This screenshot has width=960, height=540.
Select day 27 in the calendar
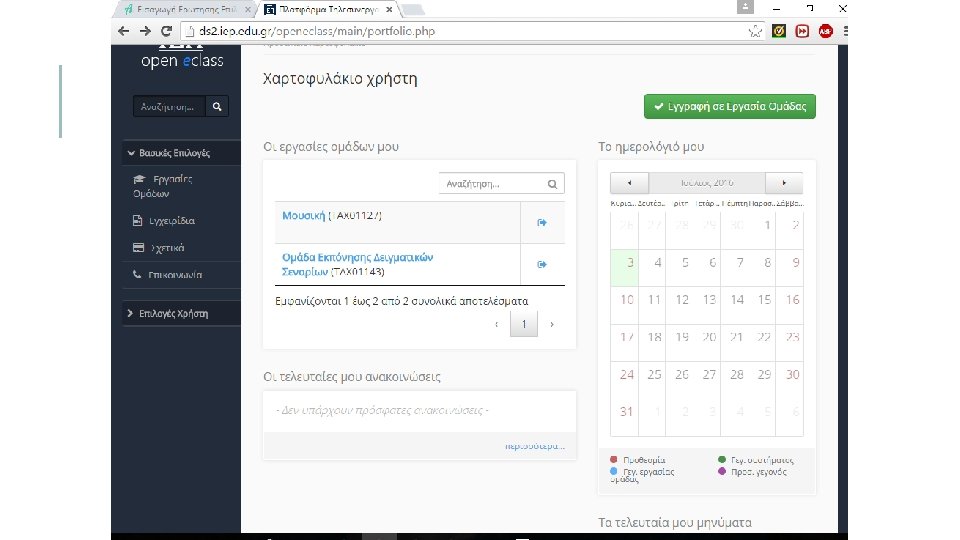pos(709,375)
